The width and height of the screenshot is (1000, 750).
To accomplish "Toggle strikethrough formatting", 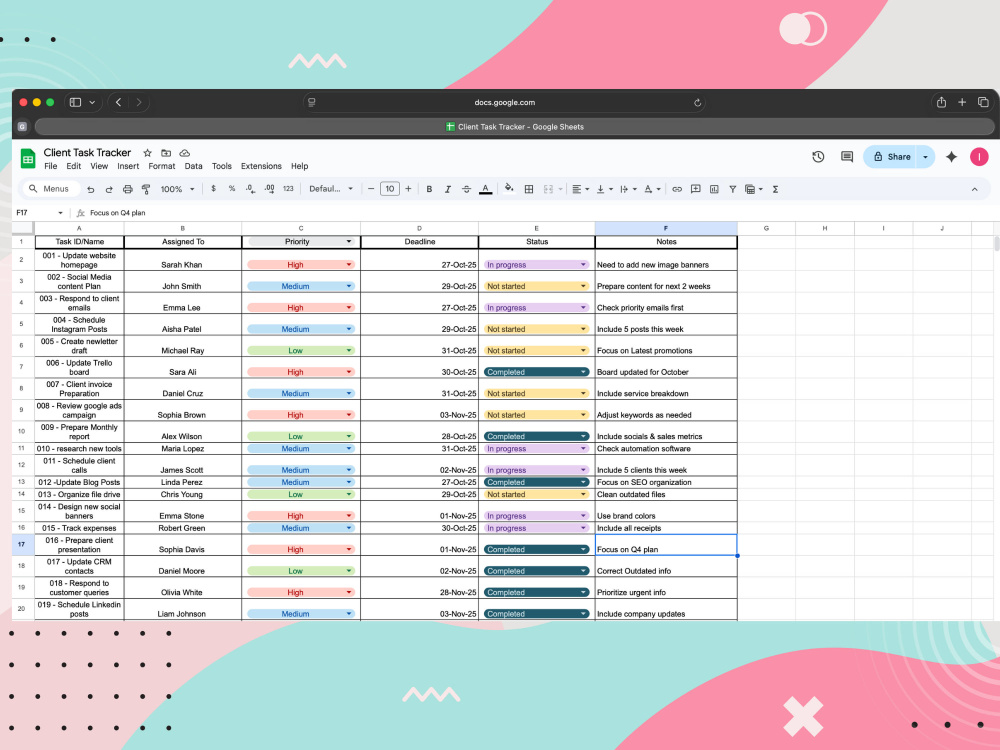I will click(466, 189).
